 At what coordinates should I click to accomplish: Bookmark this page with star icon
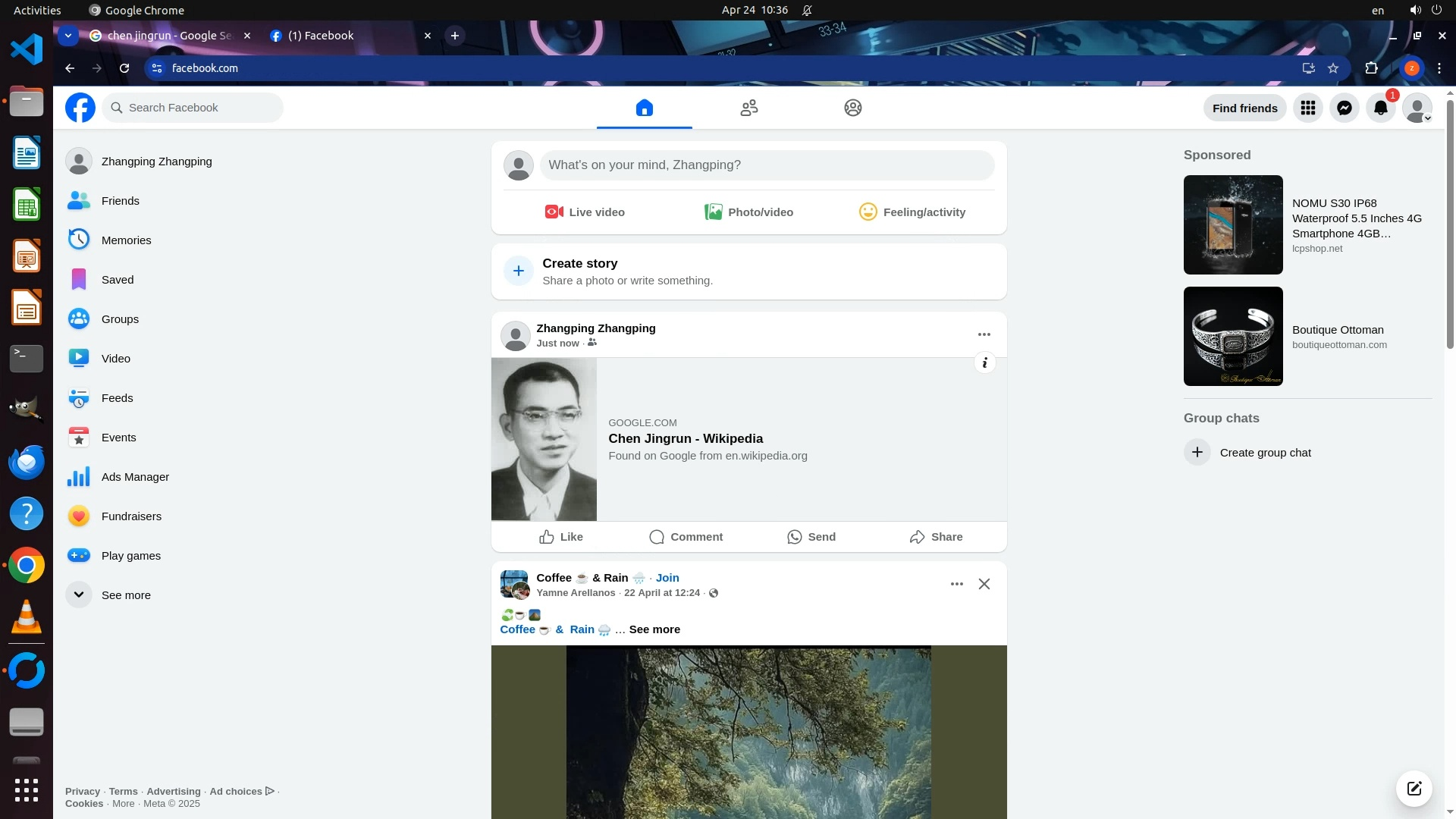(x=1333, y=68)
